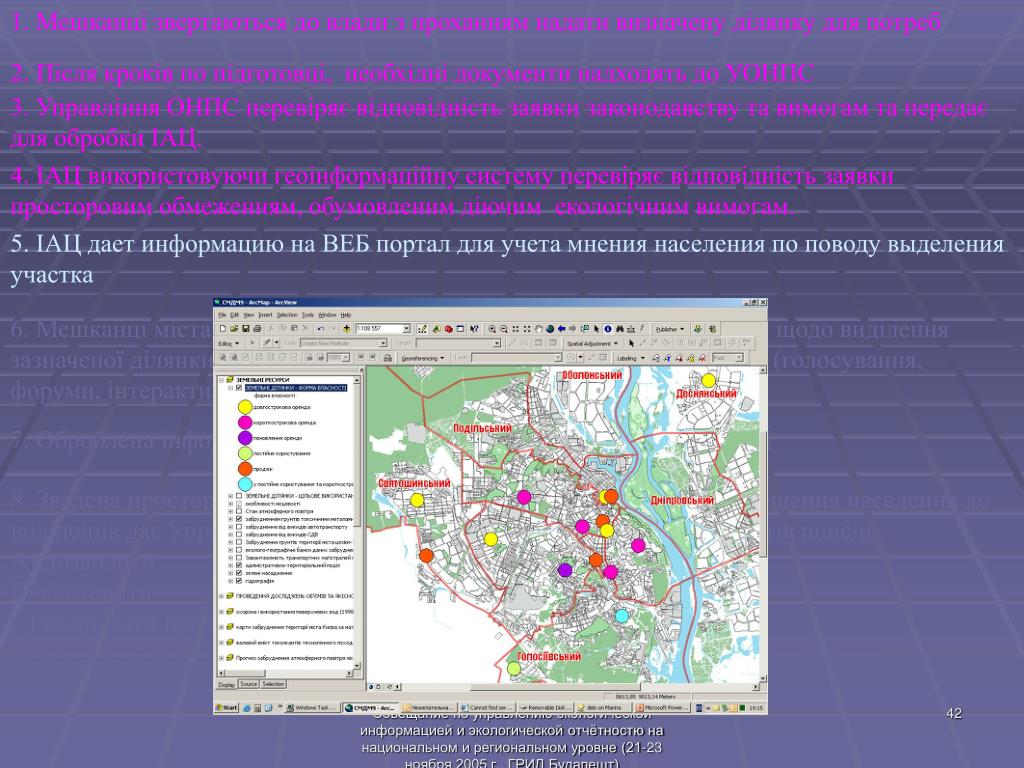Click the table of contents vertical scrollbar

click(x=357, y=522)
